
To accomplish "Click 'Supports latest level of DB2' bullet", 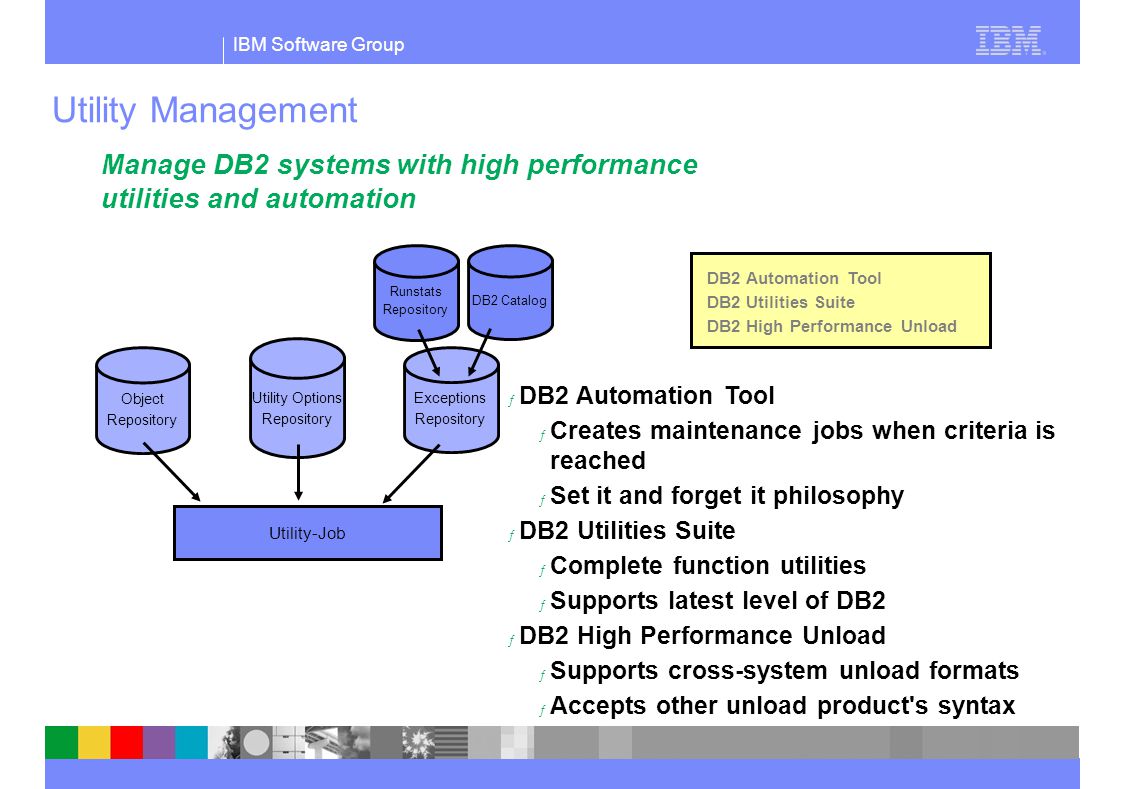I will pos(718,600).
